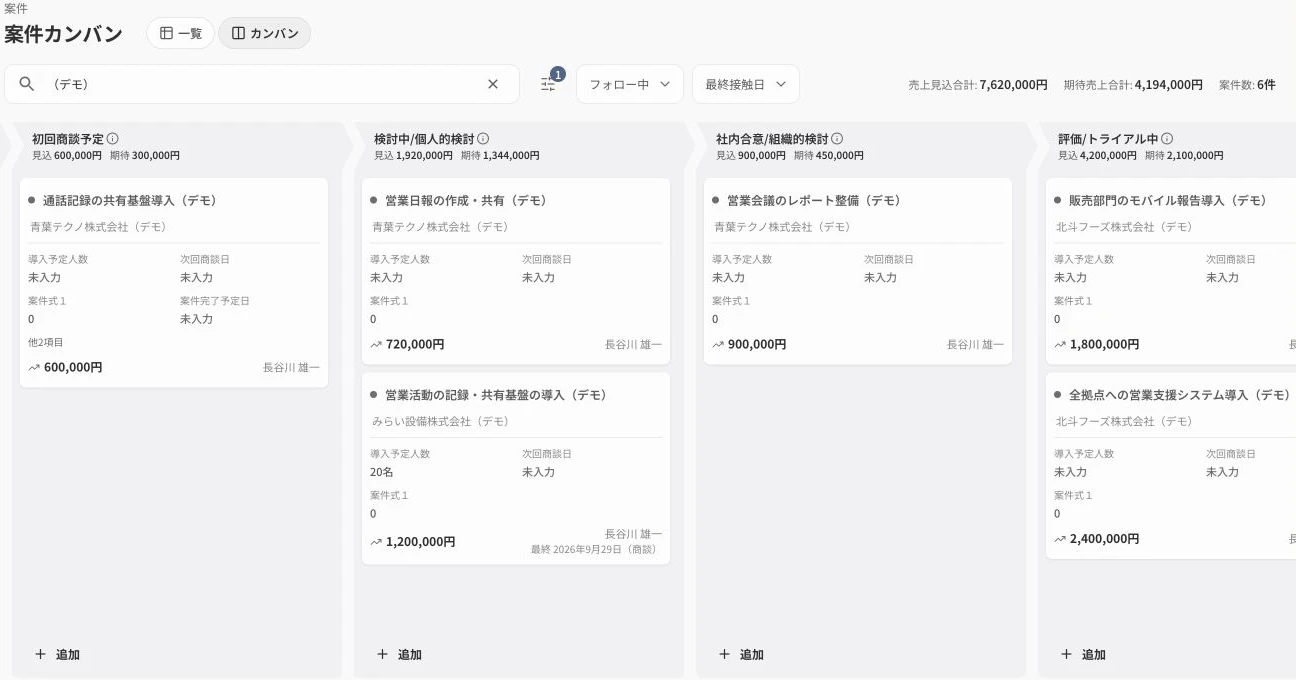
Task: Open card title 営業活動の記録・共有基盤の導入（デモ）
Action: [496, 395]
